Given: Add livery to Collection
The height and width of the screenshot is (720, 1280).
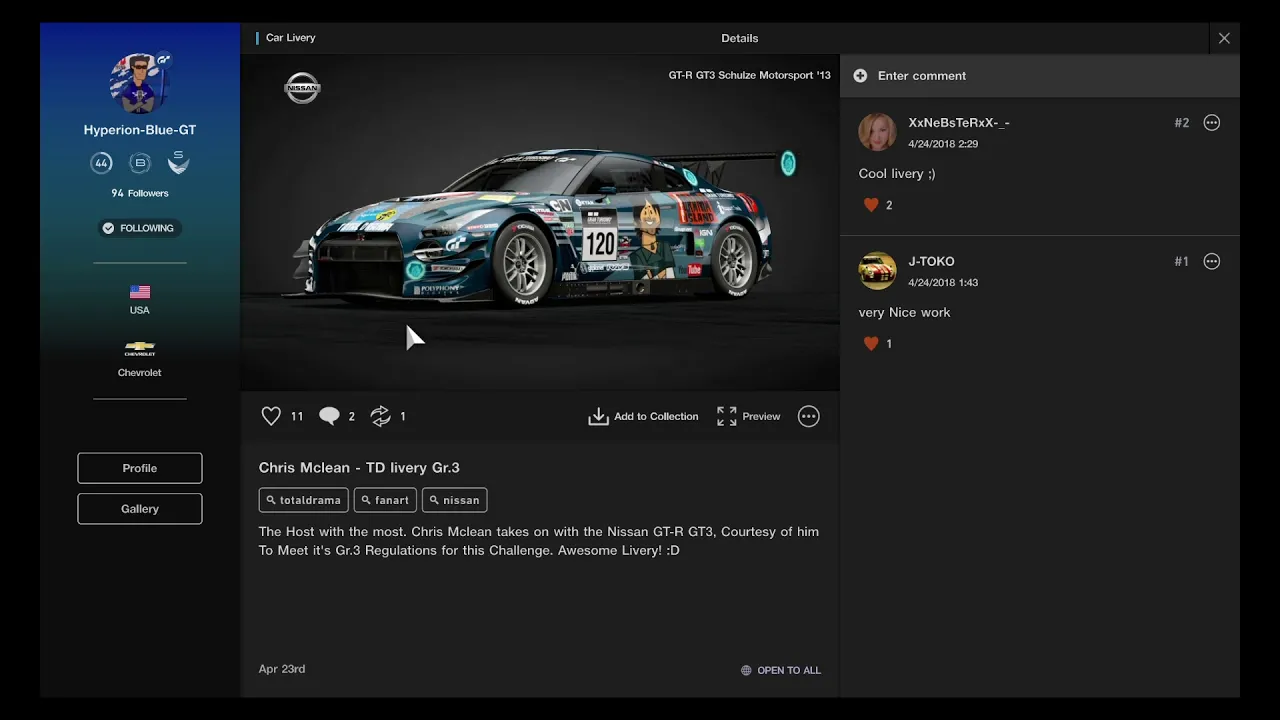Looking at the screenshot, I should coord(644,416).
